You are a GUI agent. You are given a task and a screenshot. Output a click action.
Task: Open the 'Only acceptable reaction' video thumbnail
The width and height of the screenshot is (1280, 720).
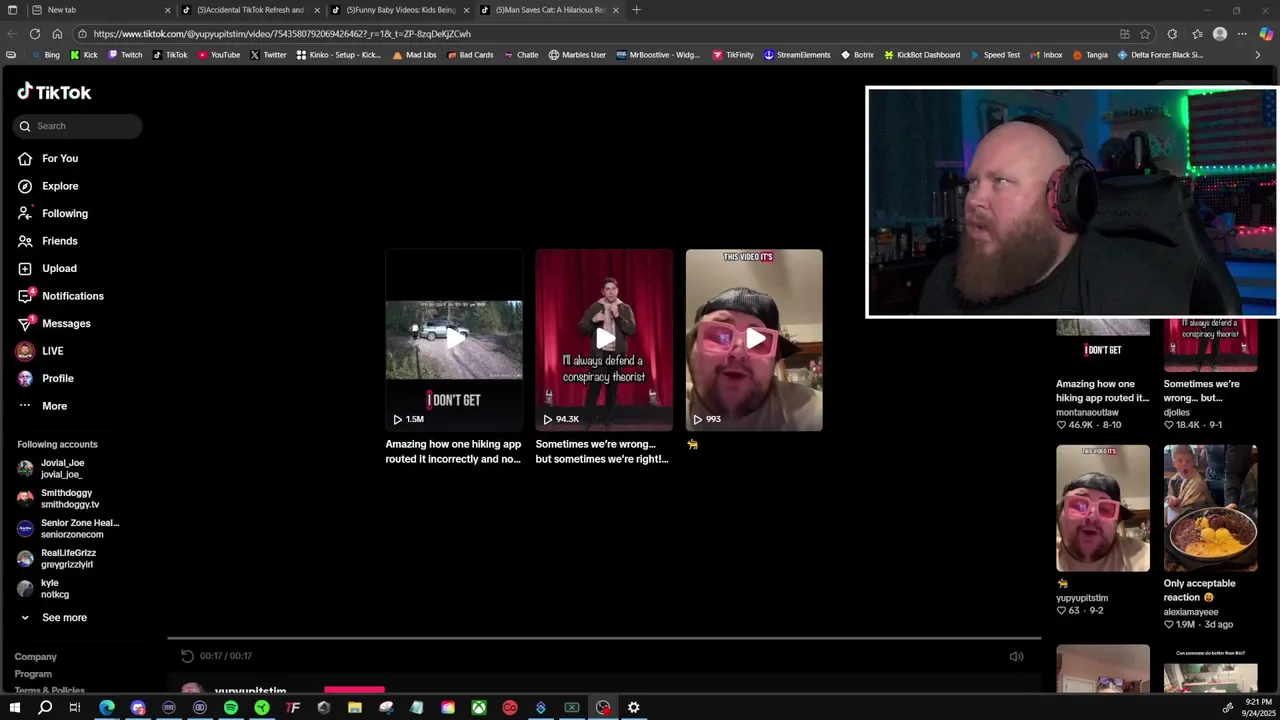pyautogui.click(x=1211, y=508)
